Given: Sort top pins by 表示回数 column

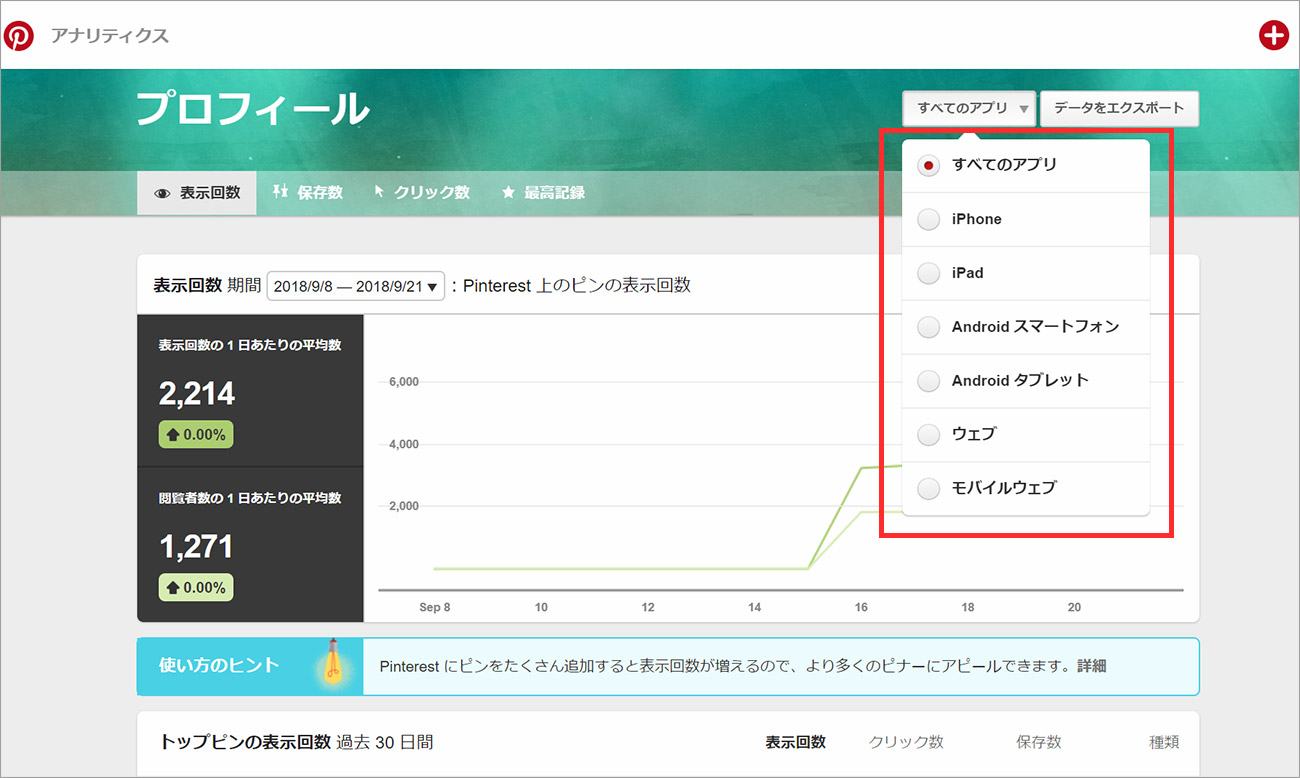Looking at the screenshot, I should (x=796, y=742).
